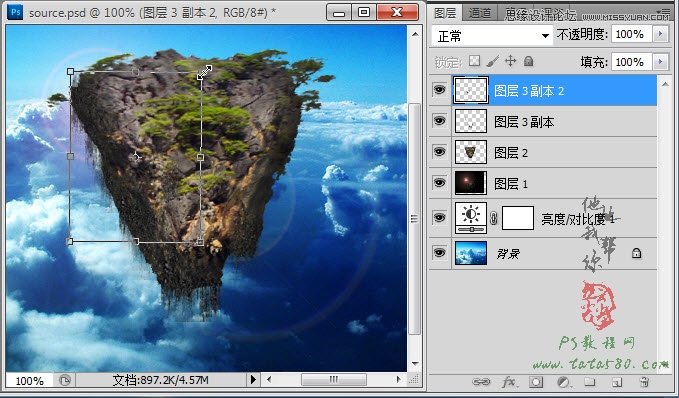The image size is (679, 398).
Task: Click vertical scrollbar down arrow of canvas
Action: point(415,363)
